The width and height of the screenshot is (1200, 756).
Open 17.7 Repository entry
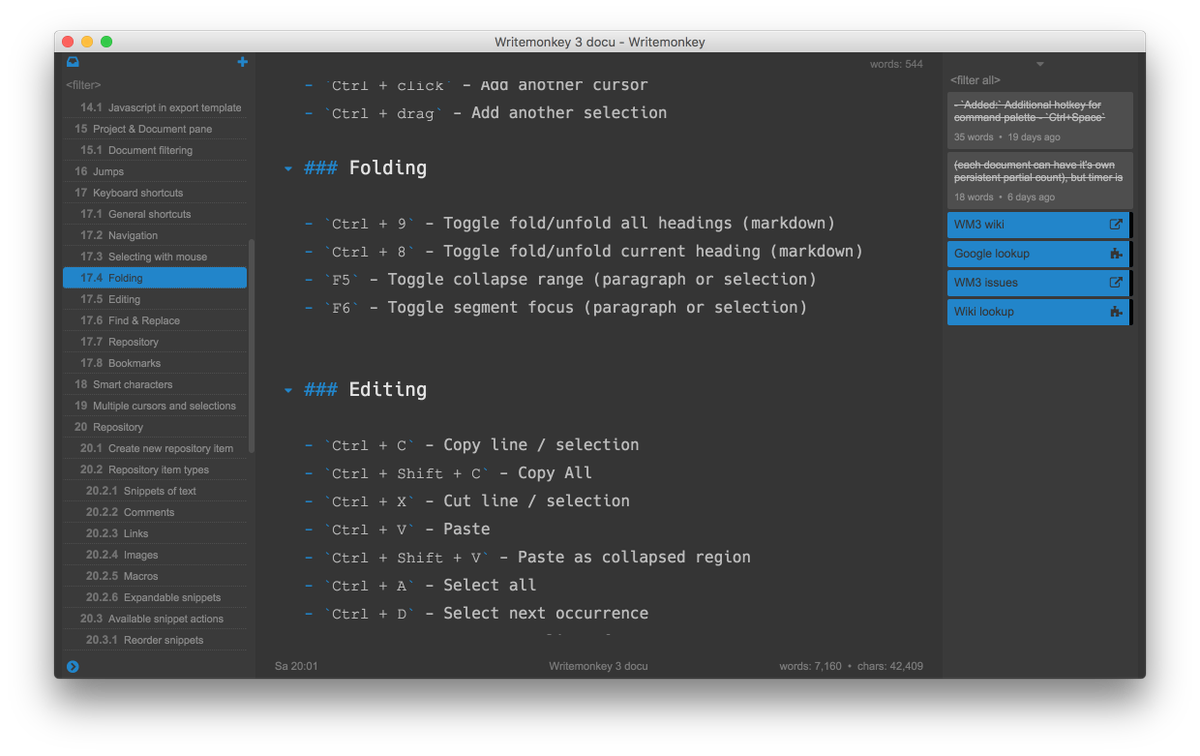[155, 342]
